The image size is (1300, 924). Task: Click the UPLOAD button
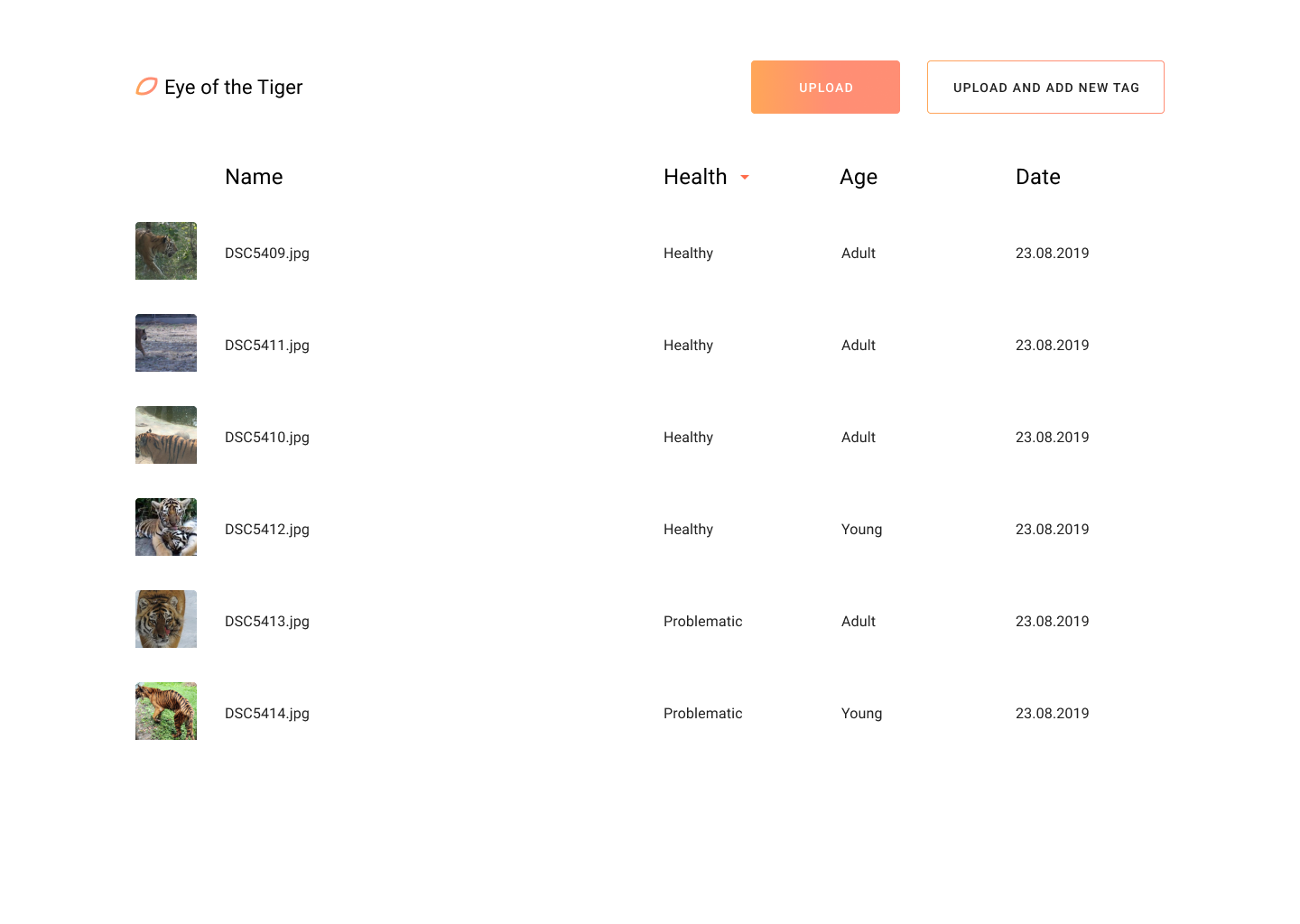824,87
